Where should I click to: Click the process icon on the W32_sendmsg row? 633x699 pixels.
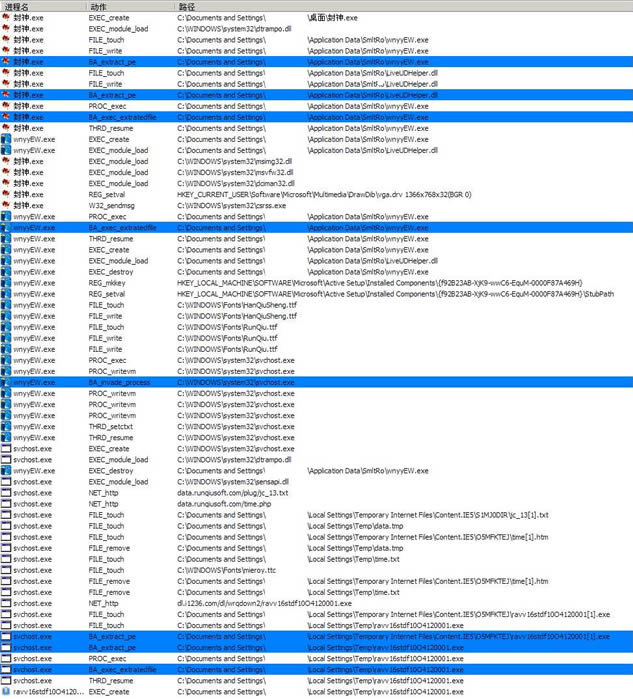click(6, 205)
